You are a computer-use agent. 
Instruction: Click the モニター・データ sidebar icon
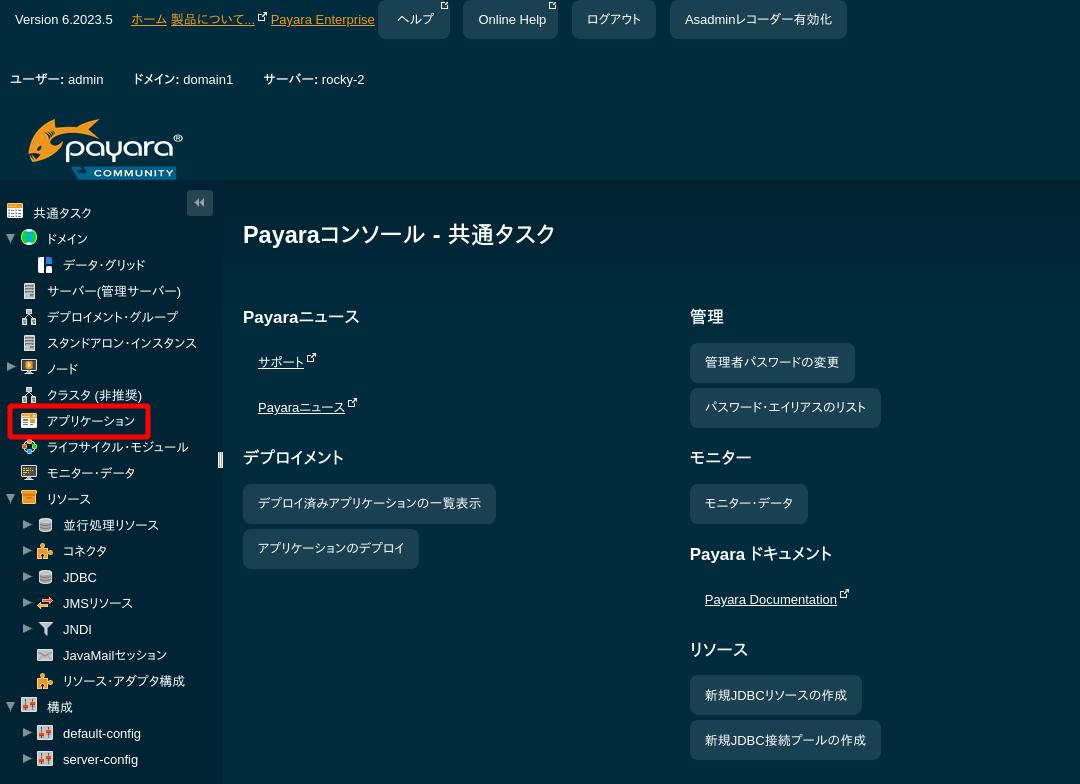(29, 472)
